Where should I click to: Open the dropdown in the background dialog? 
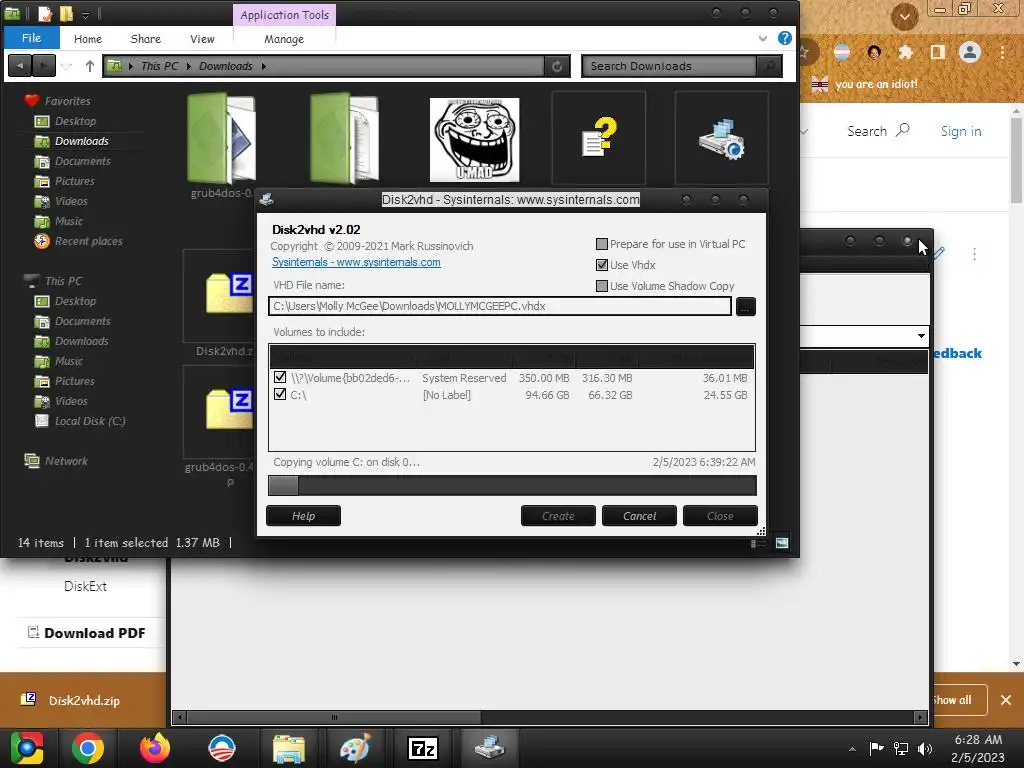921,336
